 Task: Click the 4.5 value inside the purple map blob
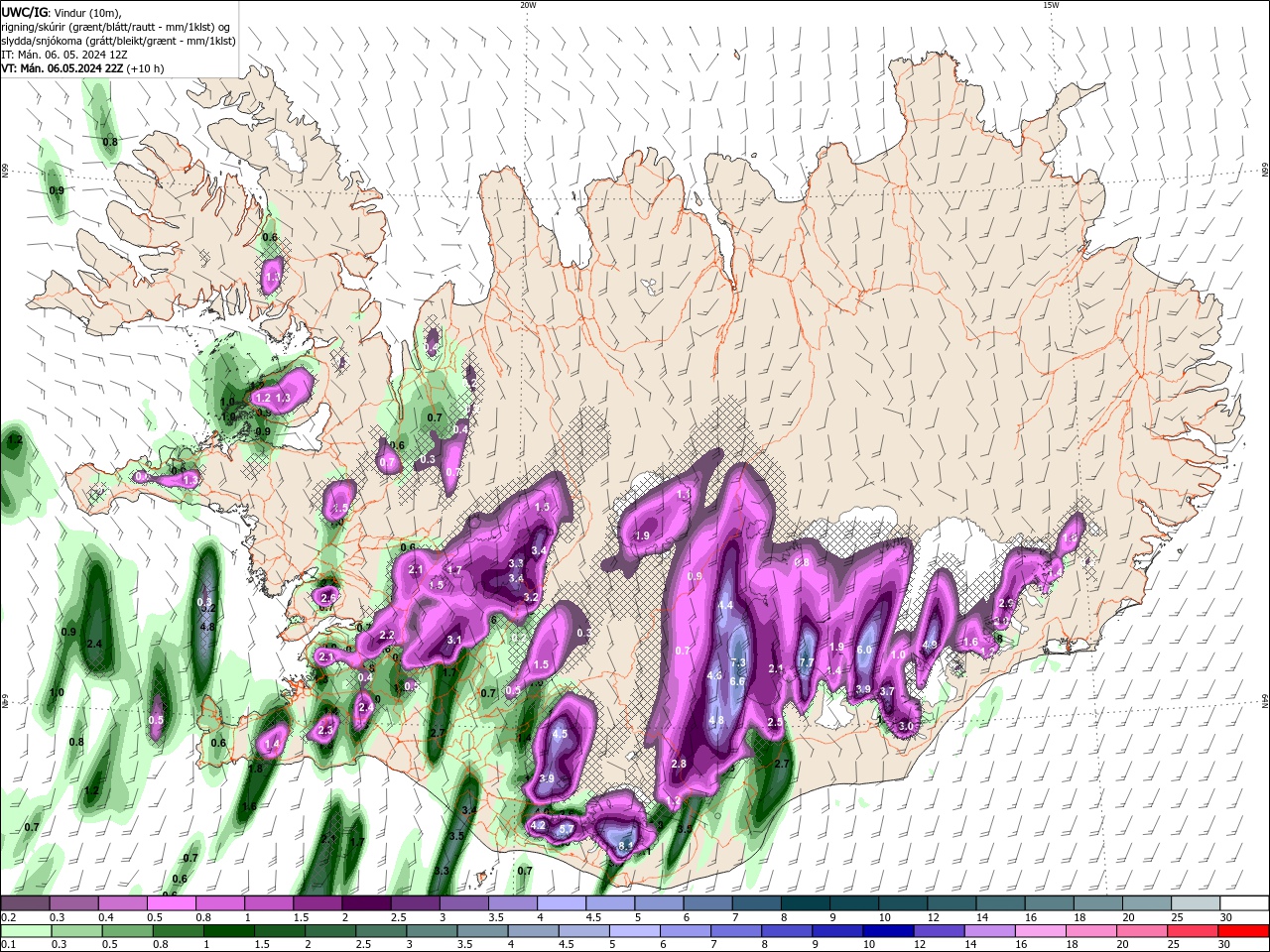tap(560, 734)
